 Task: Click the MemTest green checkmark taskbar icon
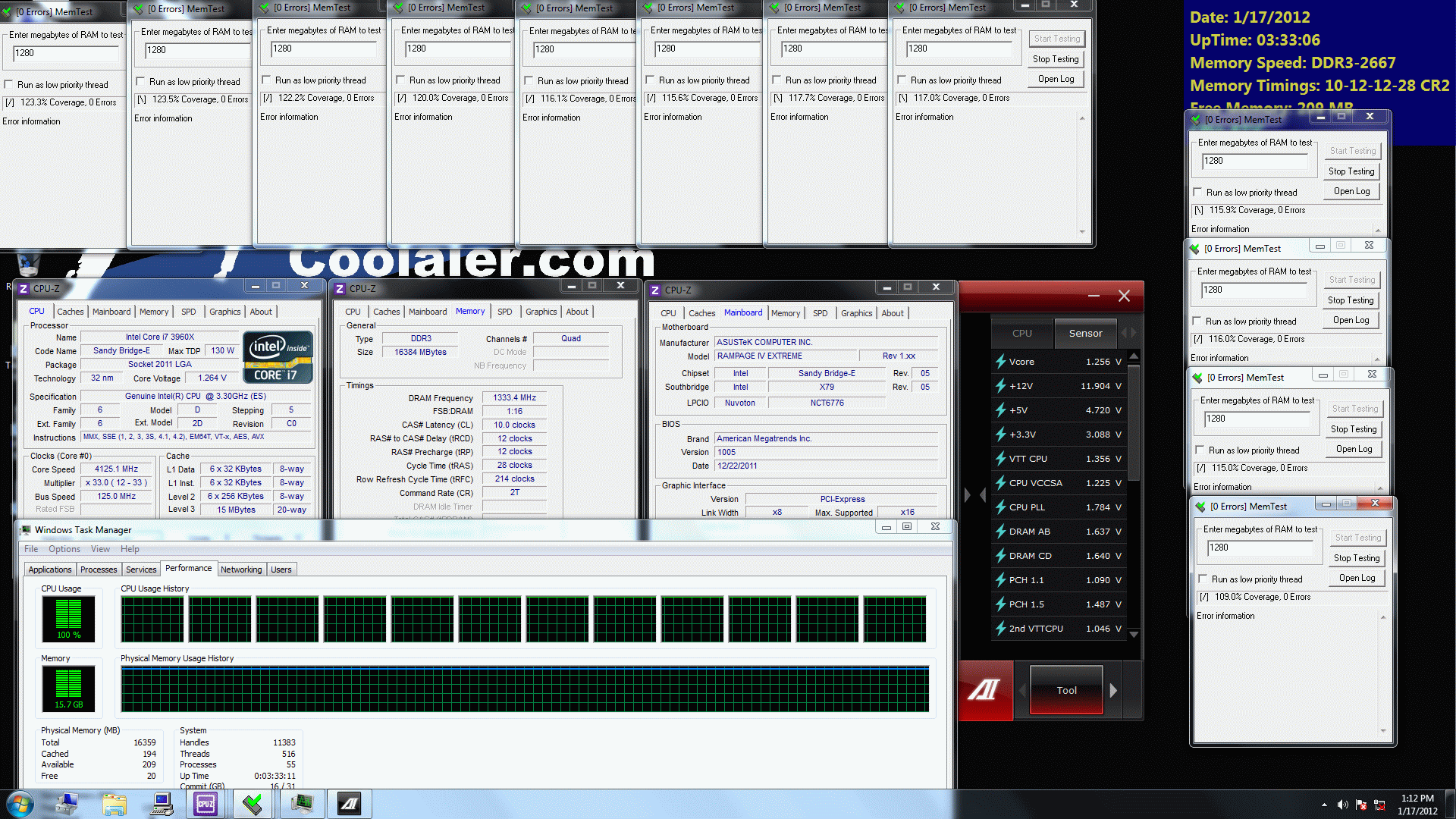tap(253, 804)
